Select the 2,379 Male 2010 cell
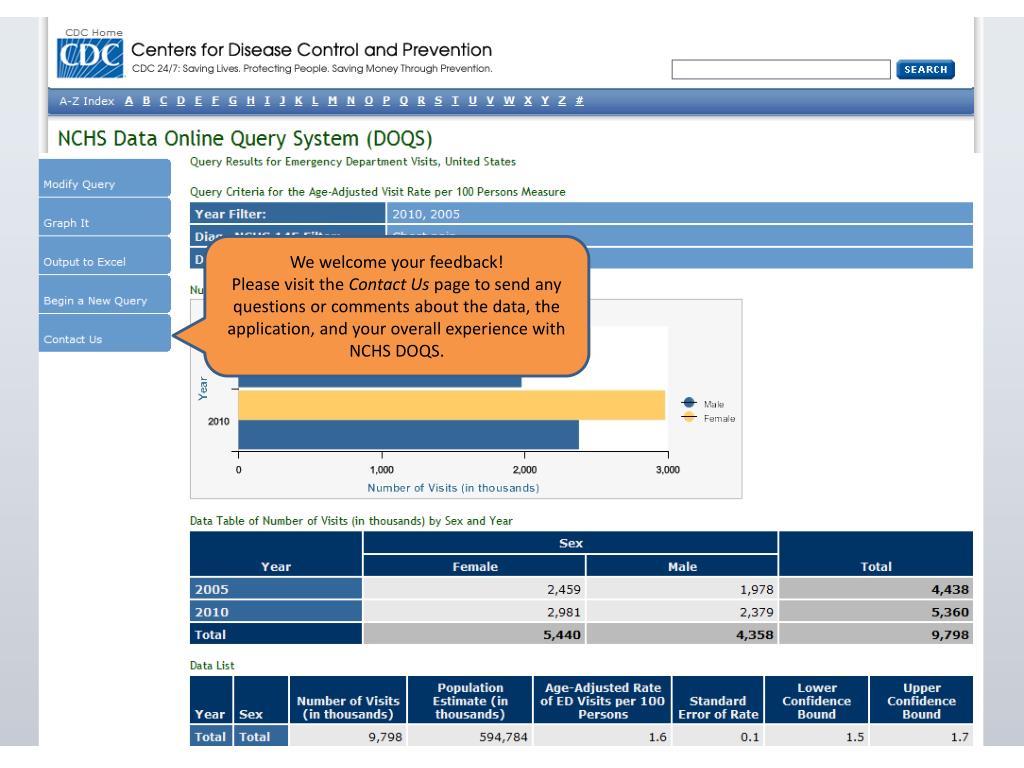 click(682, 612)
